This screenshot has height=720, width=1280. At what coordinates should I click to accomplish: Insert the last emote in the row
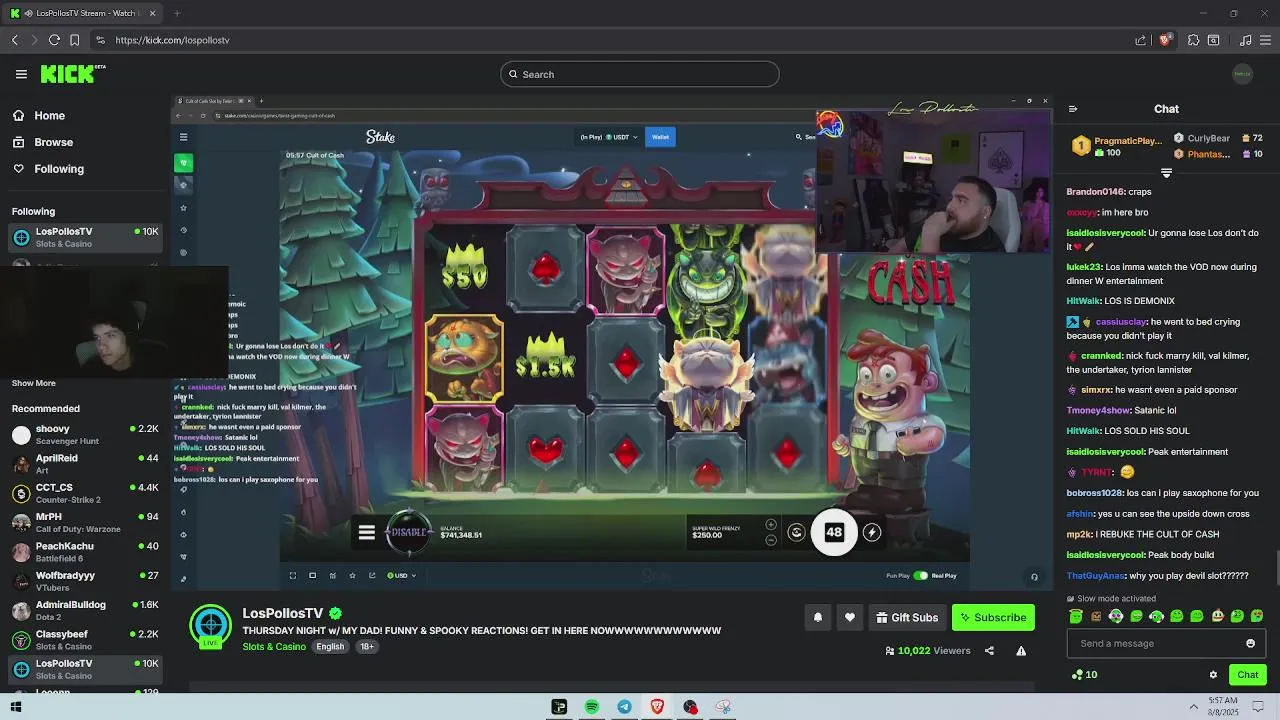[x=1257, y=616]
